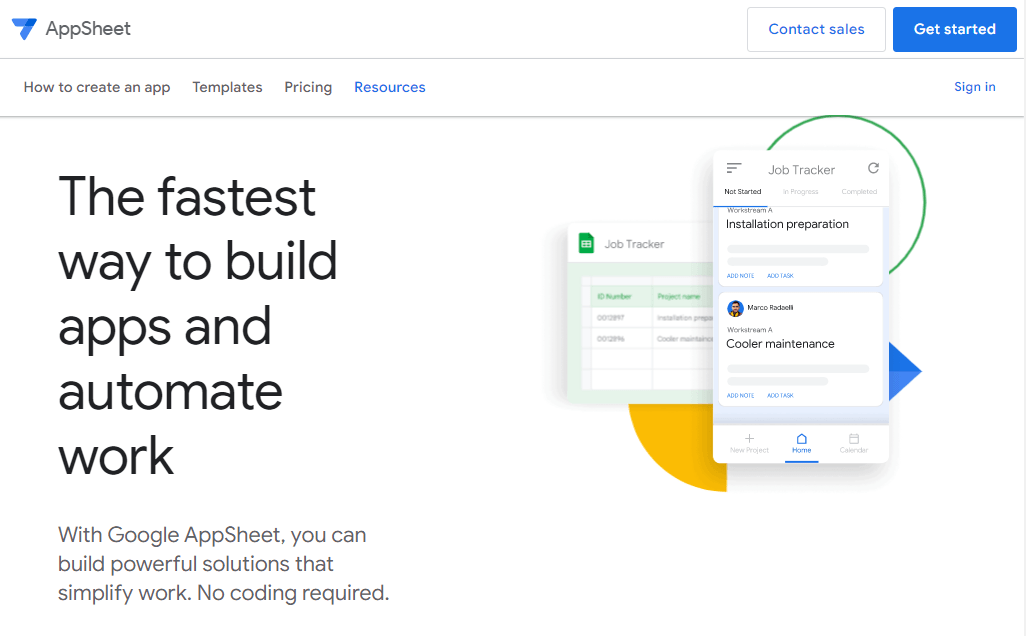Open the Pricing page
Image resolution: width=1026 pixels, height=636 pixels.
[x=308, y=87]
